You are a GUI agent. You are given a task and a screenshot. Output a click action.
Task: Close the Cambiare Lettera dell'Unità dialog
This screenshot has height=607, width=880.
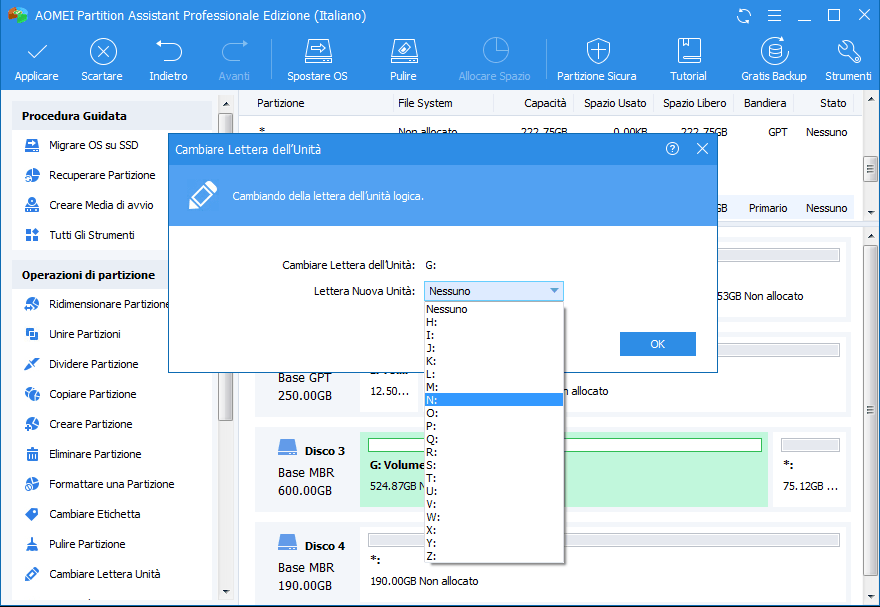pyautogui.click(x=702, y=149)
